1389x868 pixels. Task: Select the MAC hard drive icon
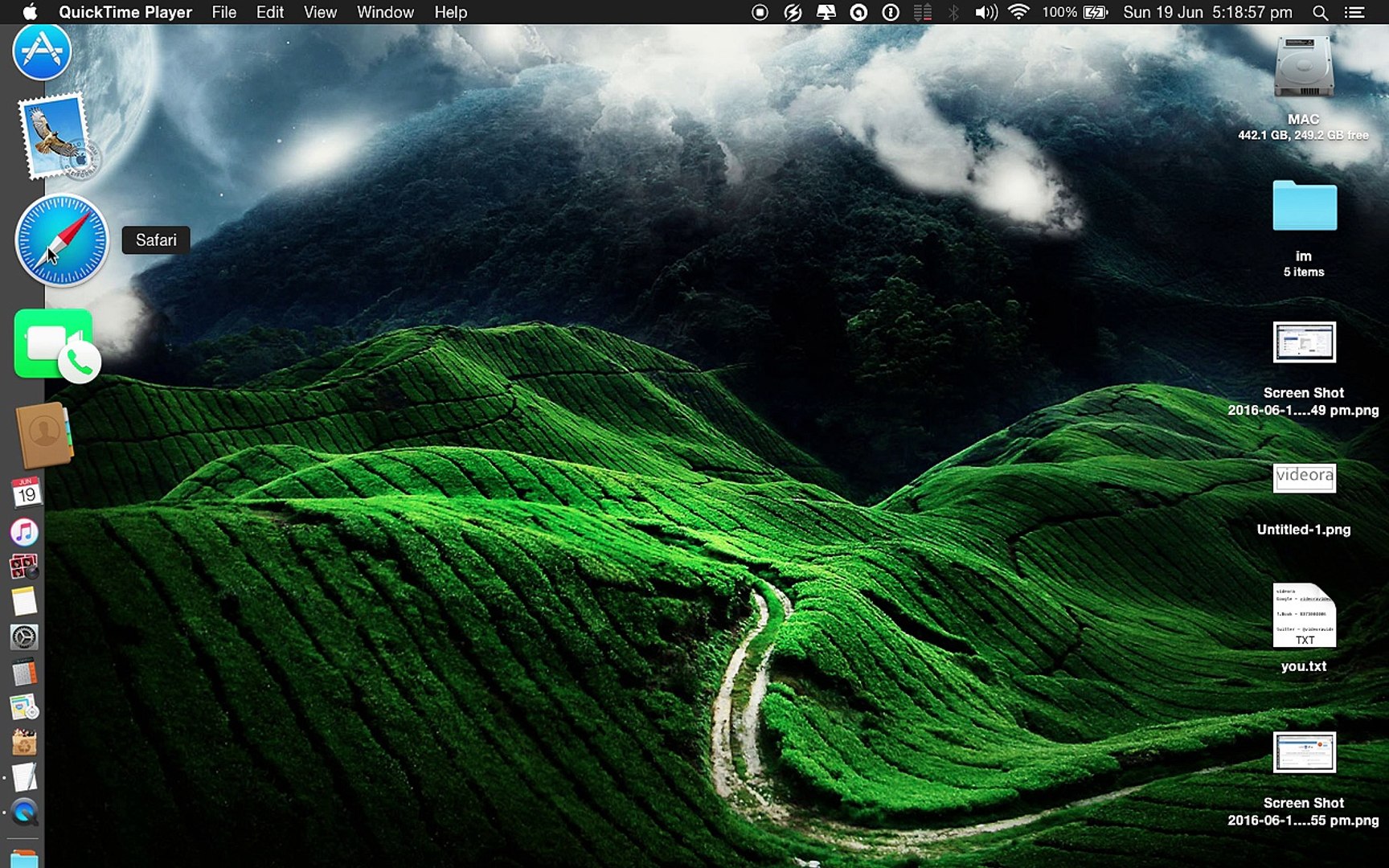(1304, 68)
